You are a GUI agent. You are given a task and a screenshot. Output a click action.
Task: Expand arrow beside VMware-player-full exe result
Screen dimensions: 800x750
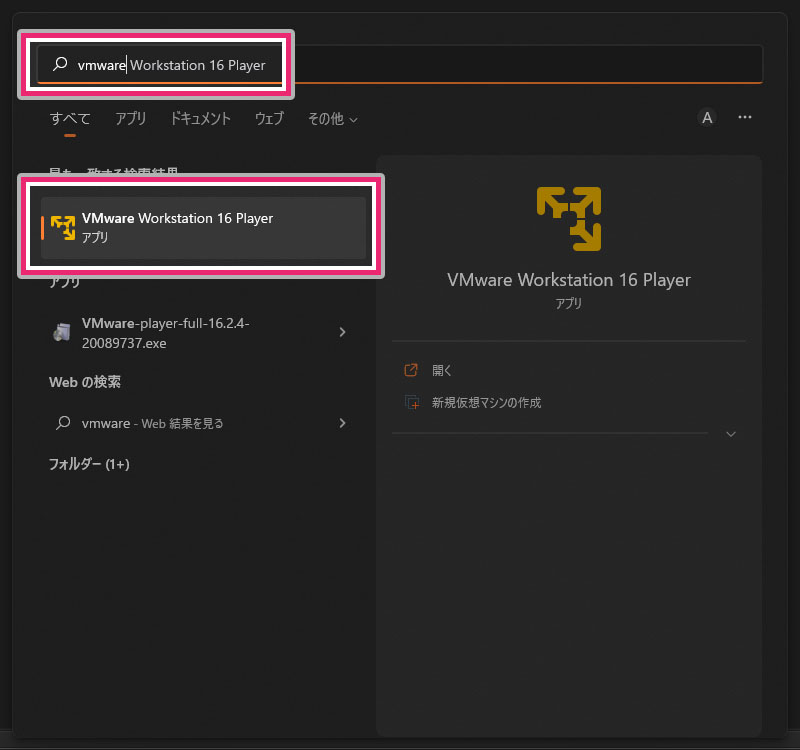click(342, 332)
